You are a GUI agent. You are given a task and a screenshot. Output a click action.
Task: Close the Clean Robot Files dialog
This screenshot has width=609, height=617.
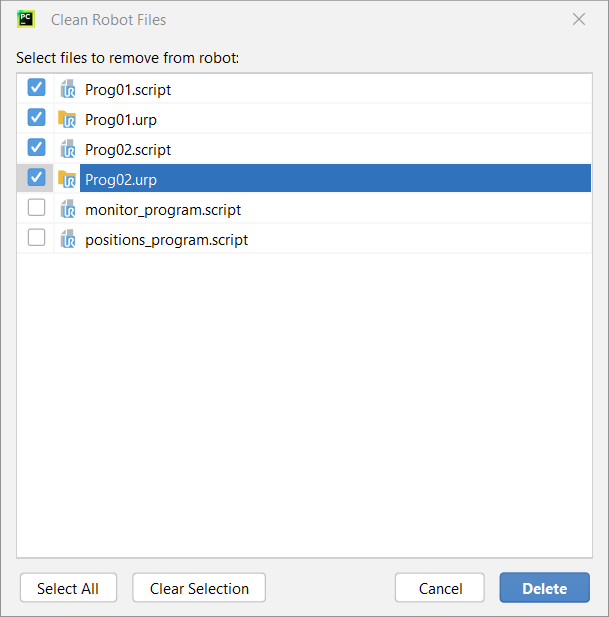coord(579,19)
